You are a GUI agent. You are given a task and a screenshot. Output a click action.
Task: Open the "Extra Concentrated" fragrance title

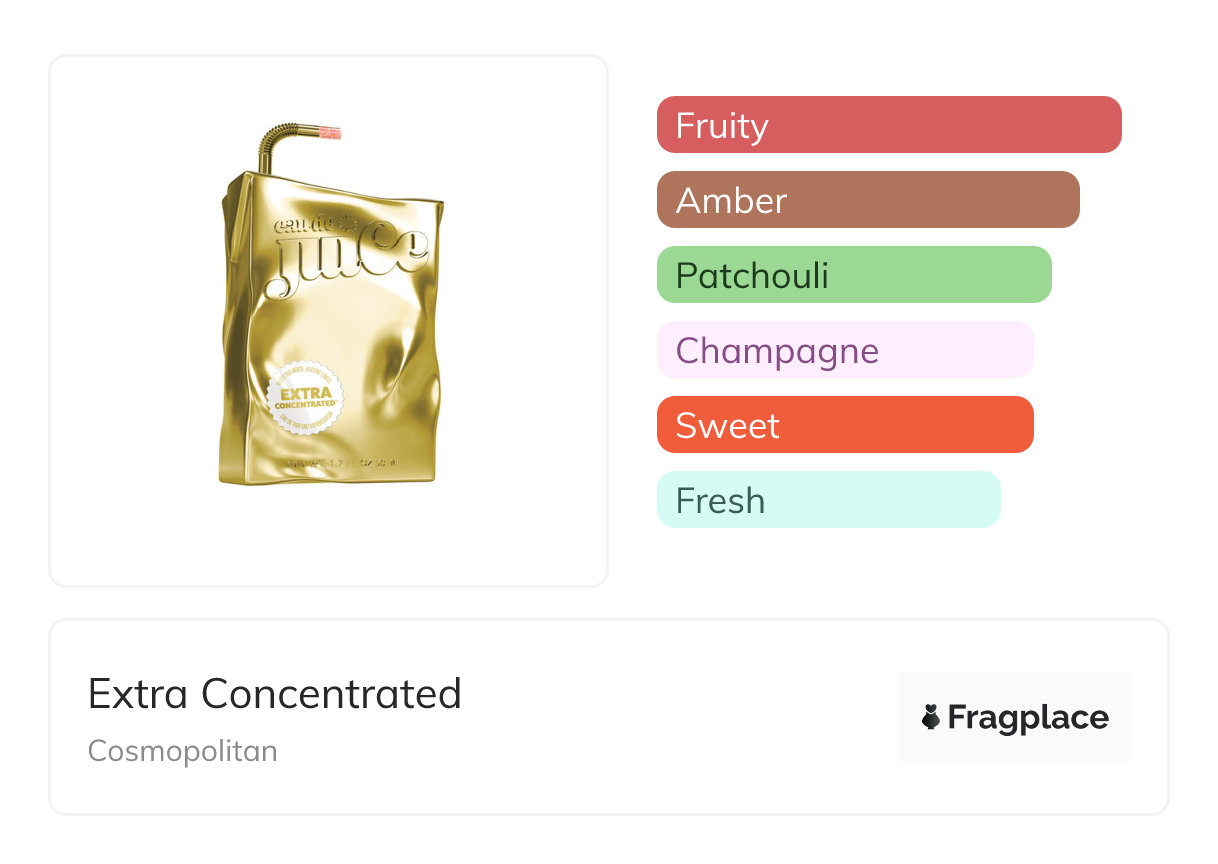click(275, 693)
